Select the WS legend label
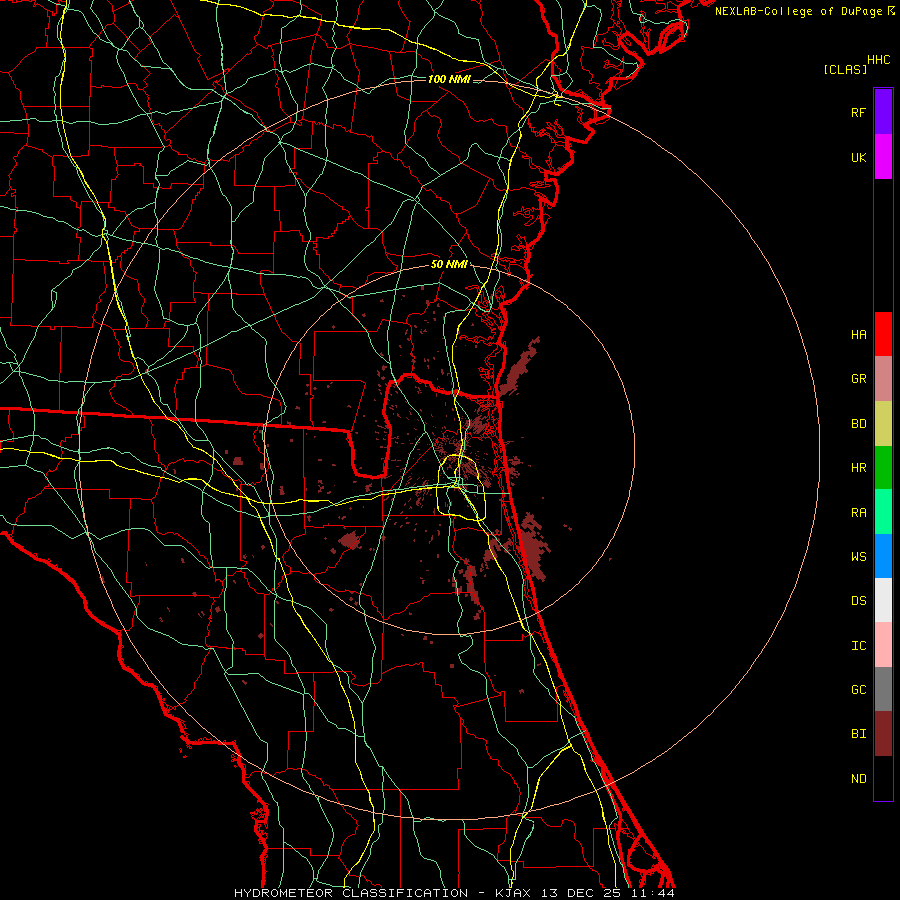This screenshot has width=900, height=900. click(x=858, y=556)
